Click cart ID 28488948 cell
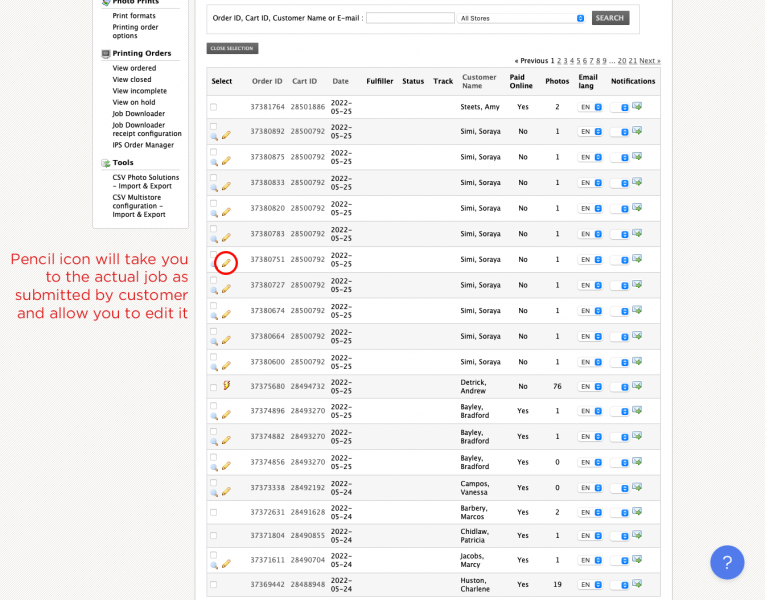This screenshot has height=600, width=765. 307,584
